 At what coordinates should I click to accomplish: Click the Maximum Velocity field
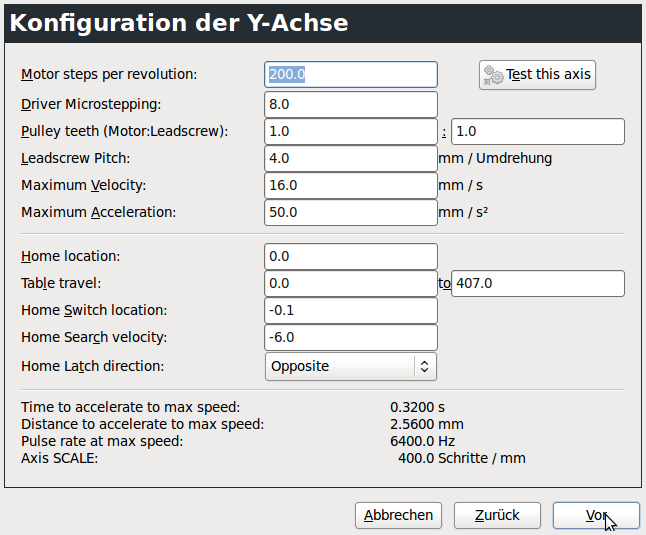[351, 185]
